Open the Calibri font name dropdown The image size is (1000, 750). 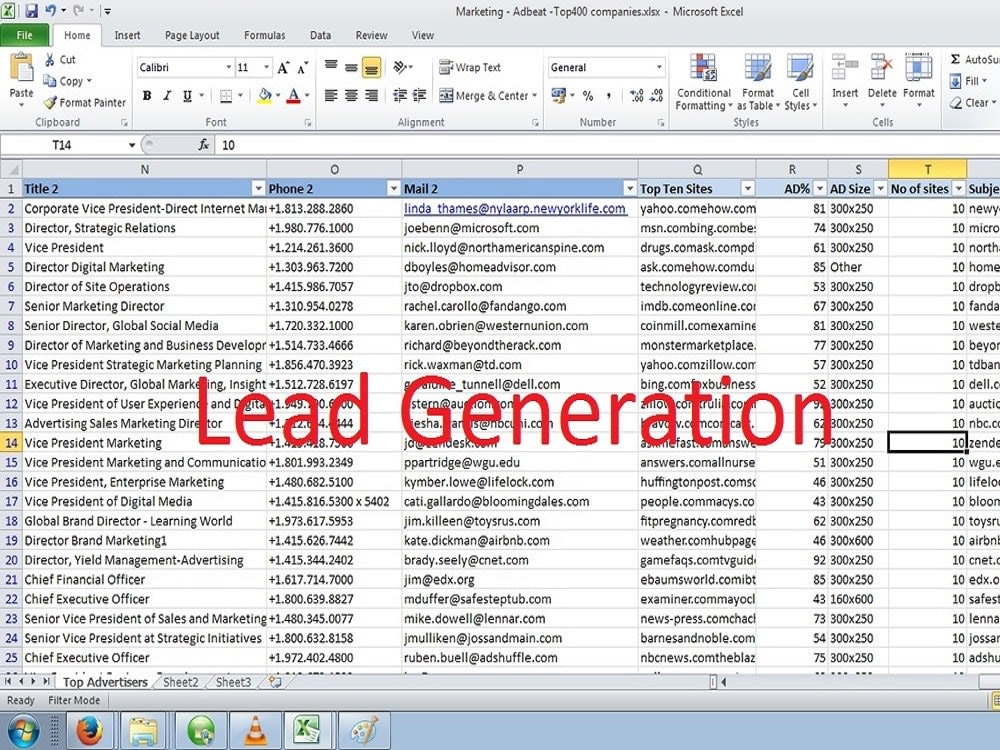228,67
